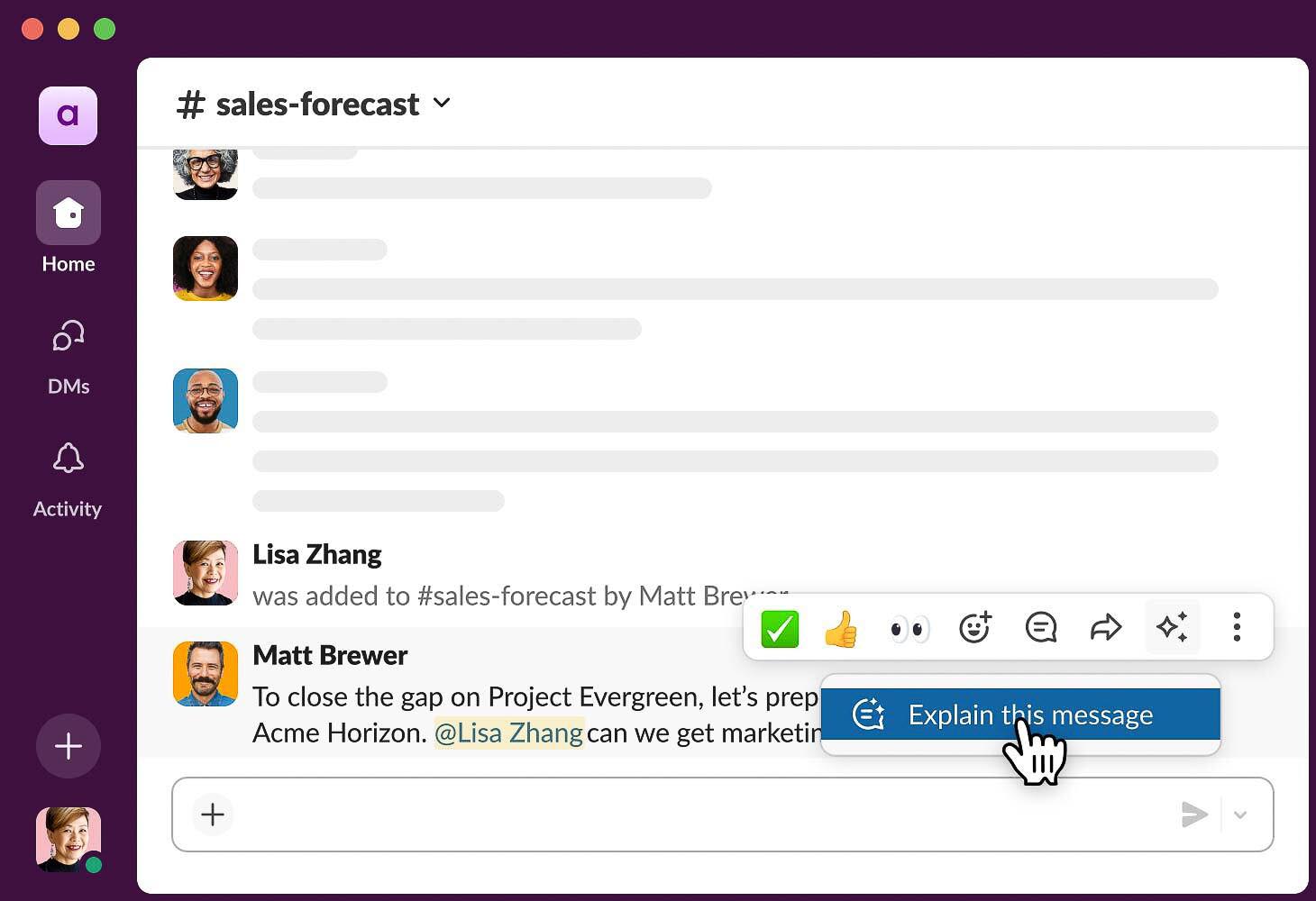1316x901 pixels.
Task: Open the sales-forecast channel dropdown
Action: (442, 104)
